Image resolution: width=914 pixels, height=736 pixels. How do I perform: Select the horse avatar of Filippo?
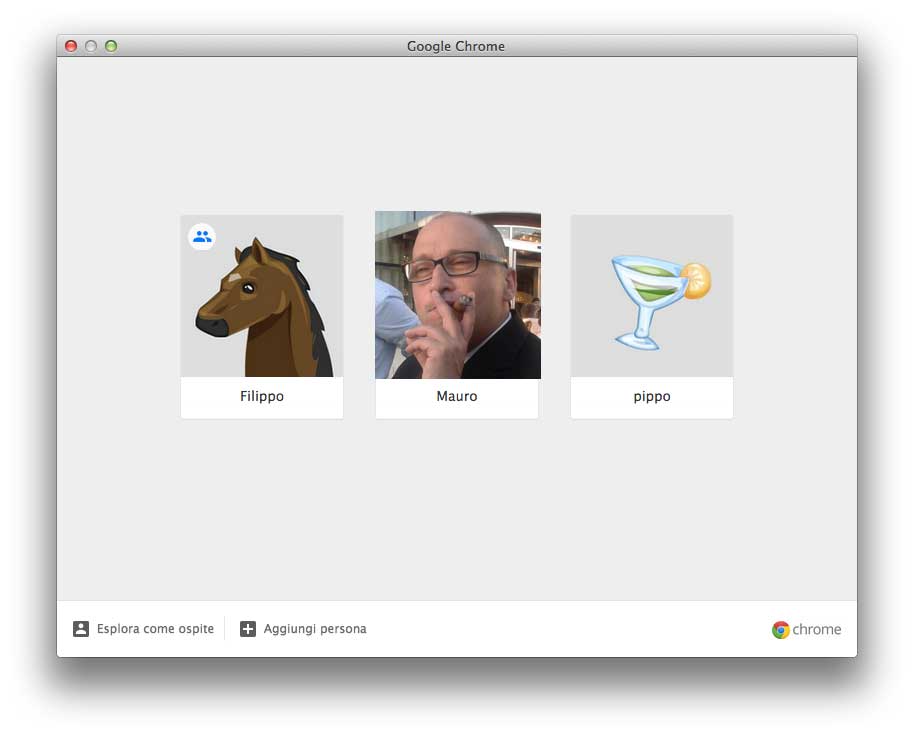pos(262,296)
